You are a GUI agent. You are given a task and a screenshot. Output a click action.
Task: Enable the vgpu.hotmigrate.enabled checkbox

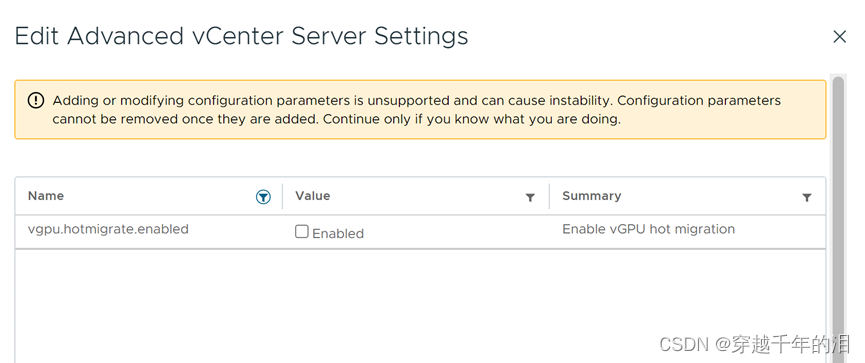tap(302, 232)
